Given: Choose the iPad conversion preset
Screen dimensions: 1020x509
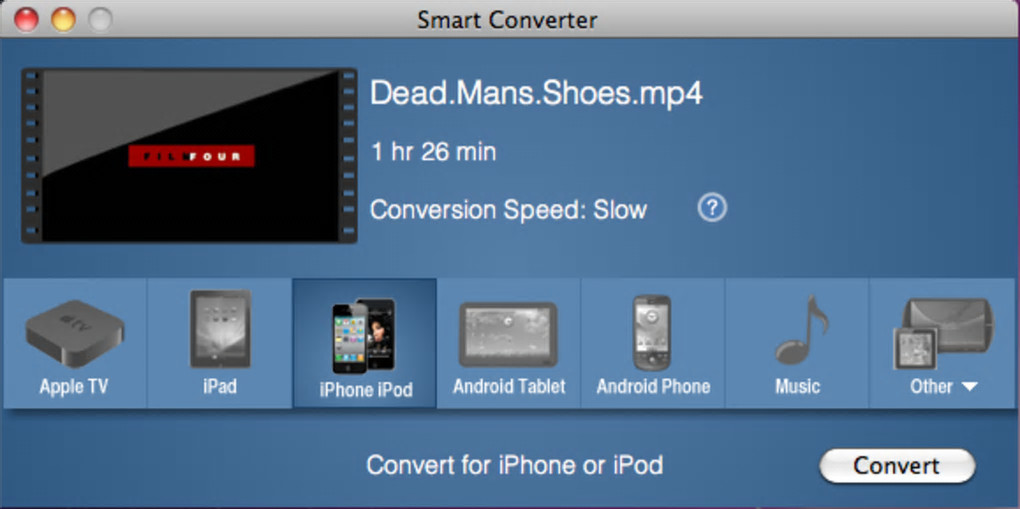Looking at the screenshot, I should pyautogui.click(x=219, y=344).
